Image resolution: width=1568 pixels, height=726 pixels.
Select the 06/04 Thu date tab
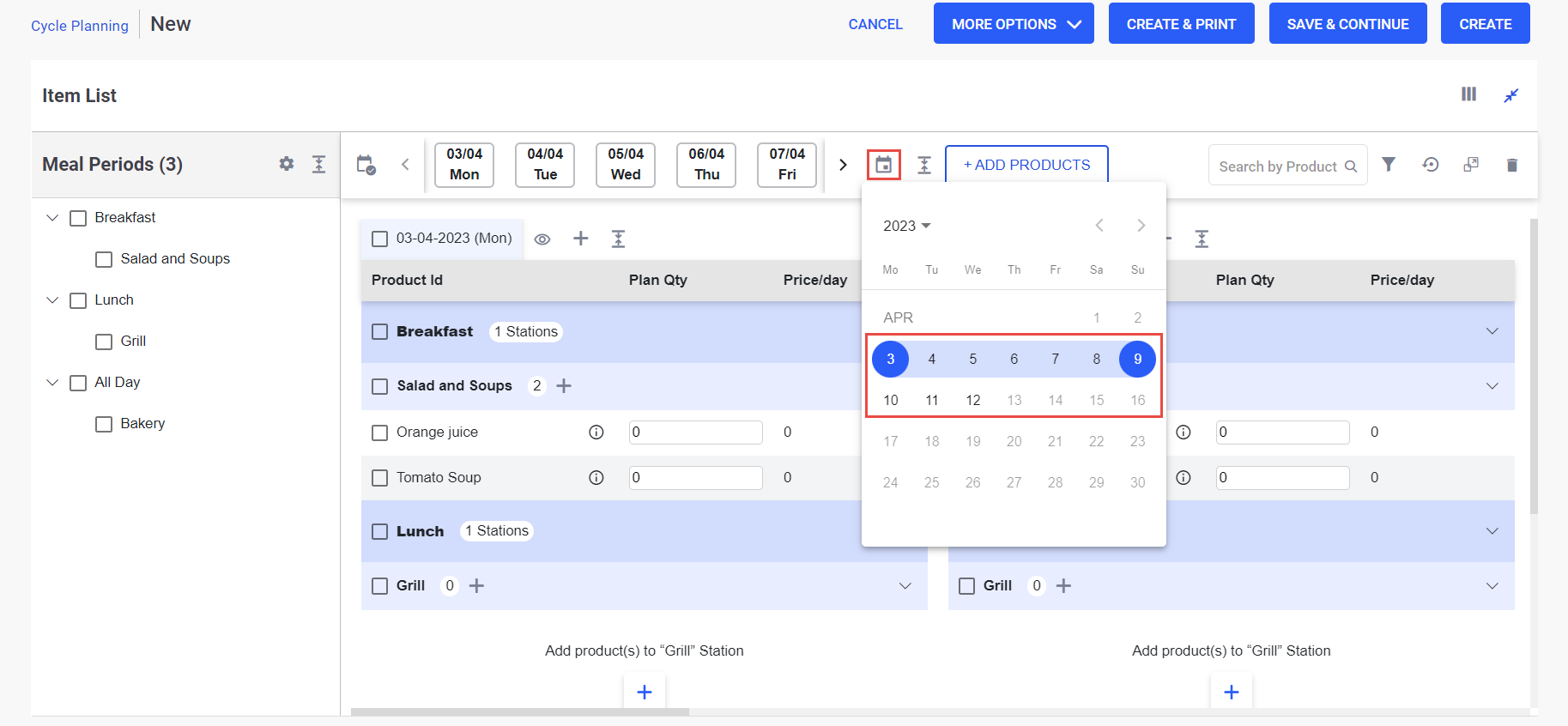tap(706, 164)
